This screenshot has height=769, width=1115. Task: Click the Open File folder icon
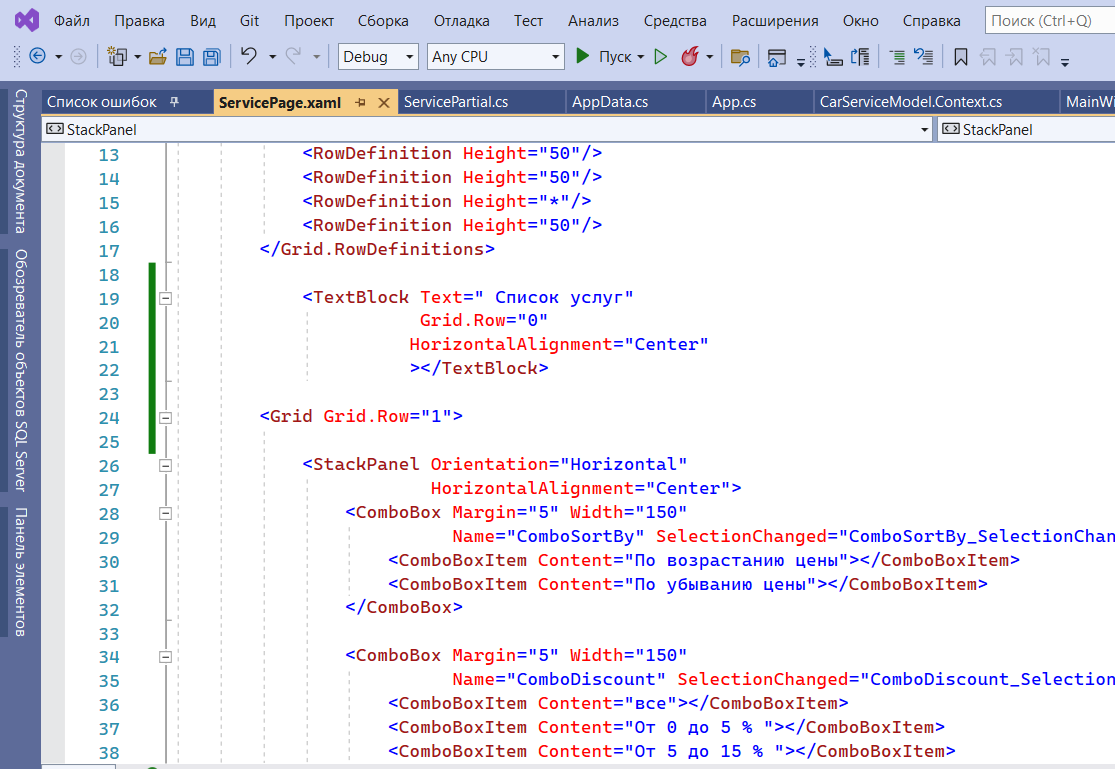click(x=158, y=56)
